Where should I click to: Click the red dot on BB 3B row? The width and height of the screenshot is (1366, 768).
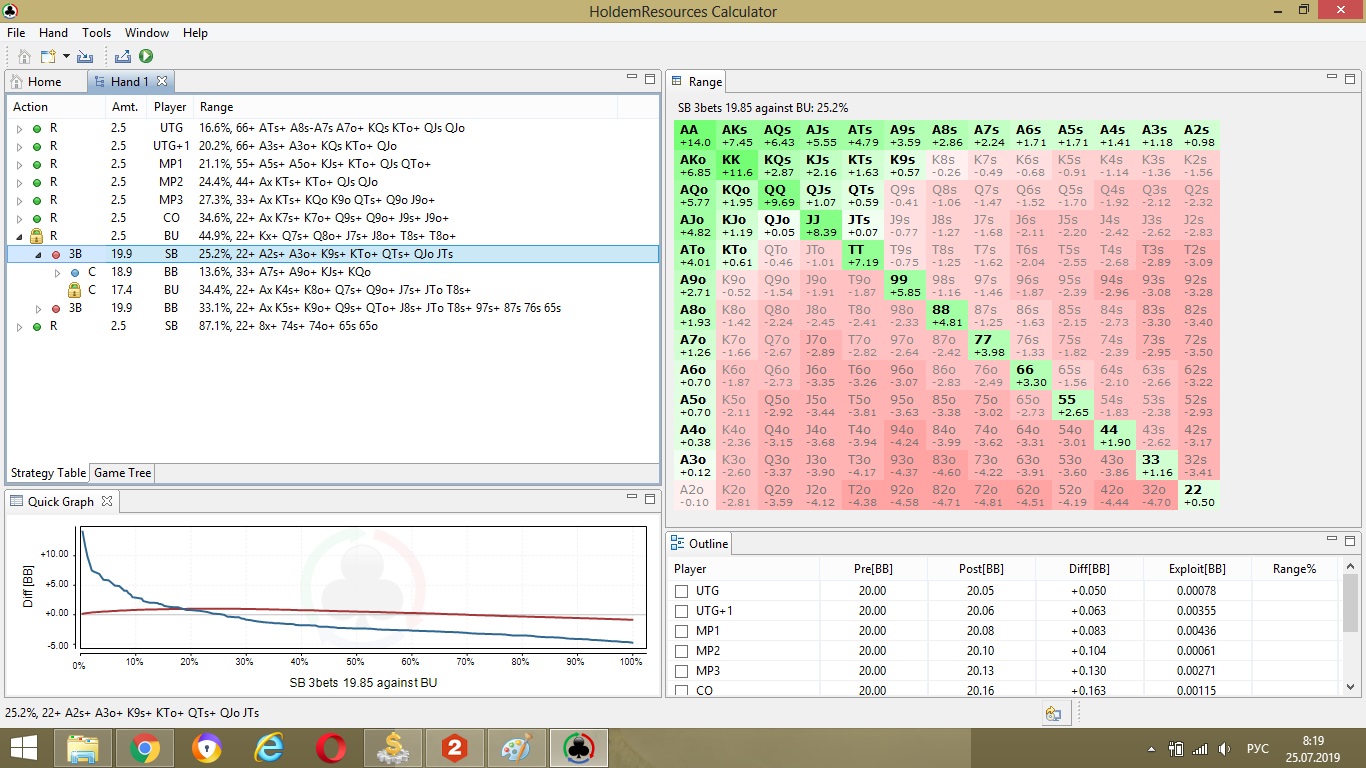coord(55,308)
